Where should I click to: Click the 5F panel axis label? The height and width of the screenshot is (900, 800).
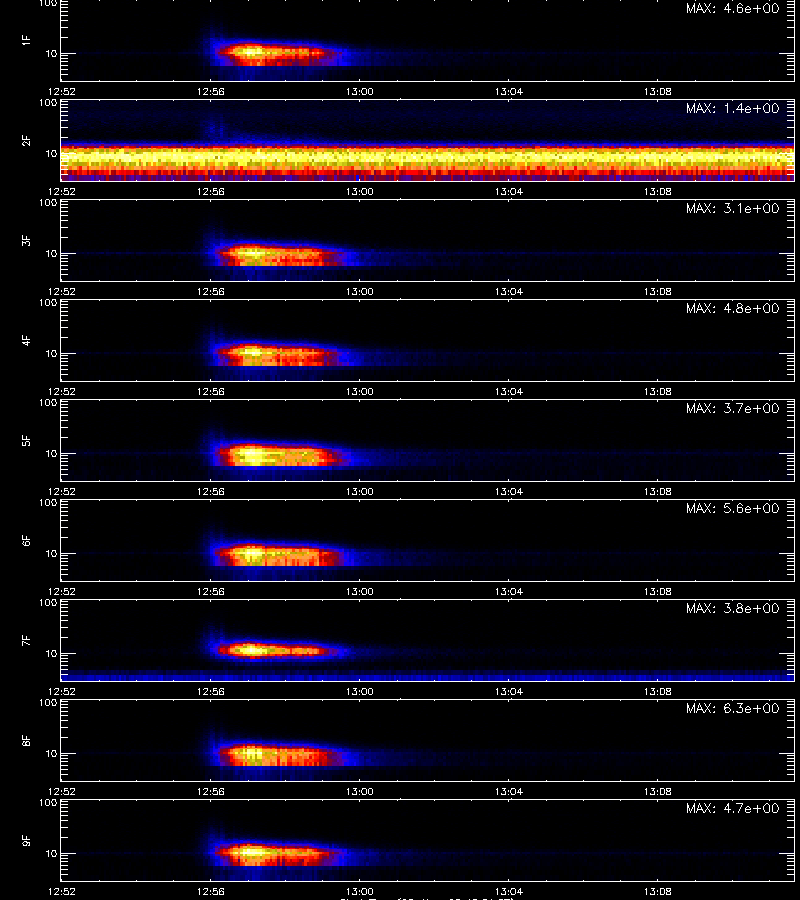tap(26, 441)
